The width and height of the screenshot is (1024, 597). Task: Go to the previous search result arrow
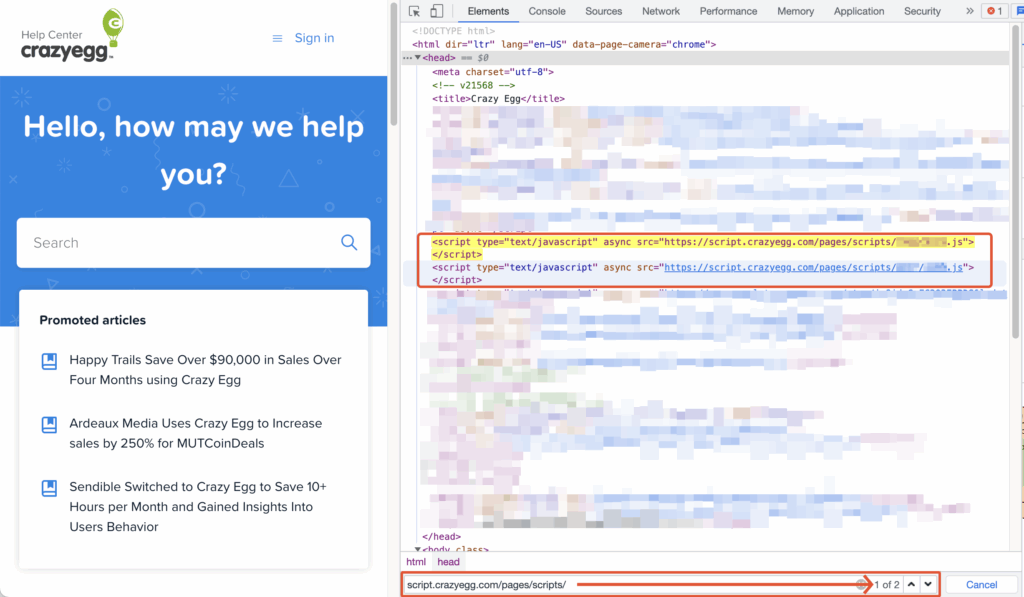click(912, 585)
